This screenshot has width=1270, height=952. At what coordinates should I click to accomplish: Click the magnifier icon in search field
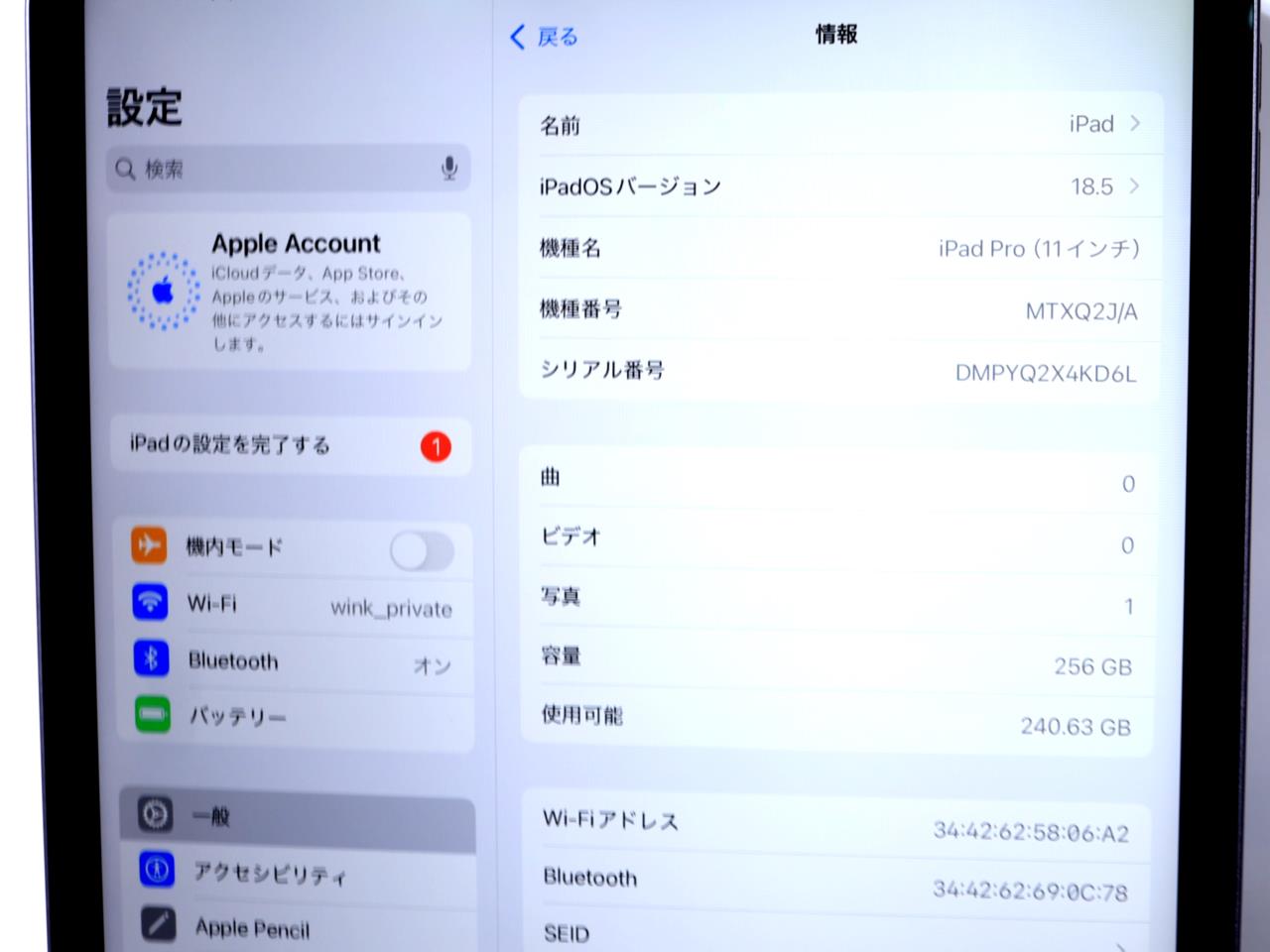click(125, 170)
